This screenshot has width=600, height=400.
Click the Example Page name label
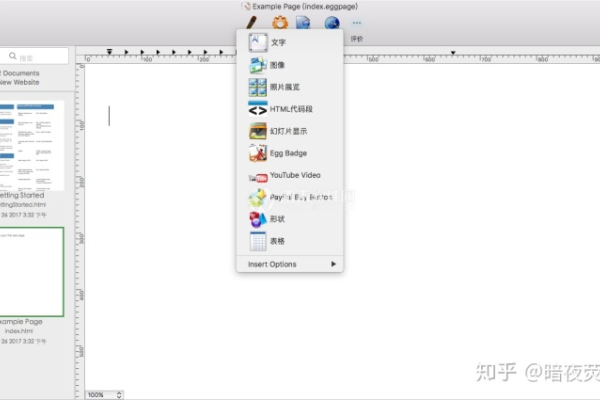pos(21,322)
